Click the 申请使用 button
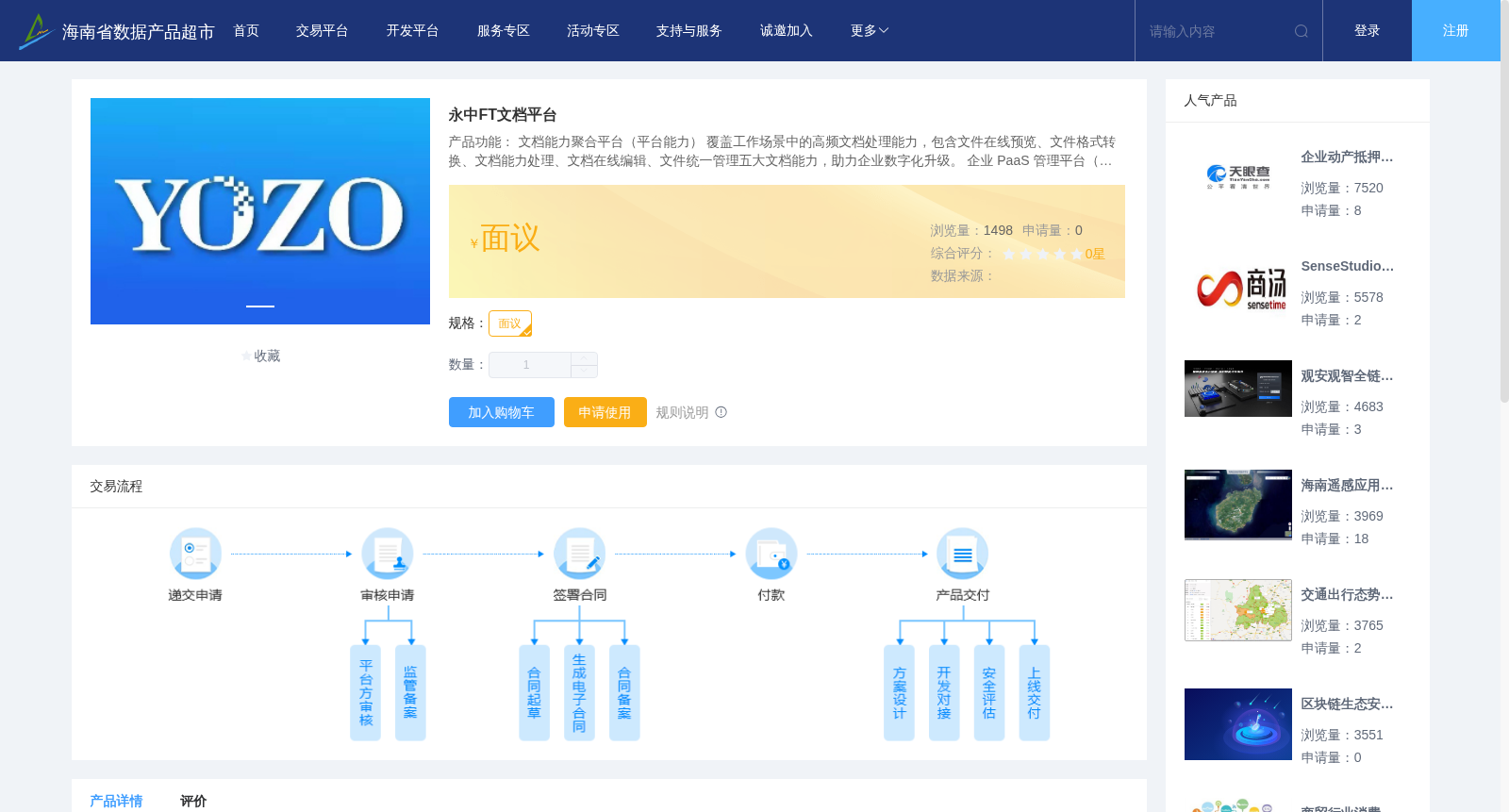The image size is (1509, 812). tap(605, 412)
